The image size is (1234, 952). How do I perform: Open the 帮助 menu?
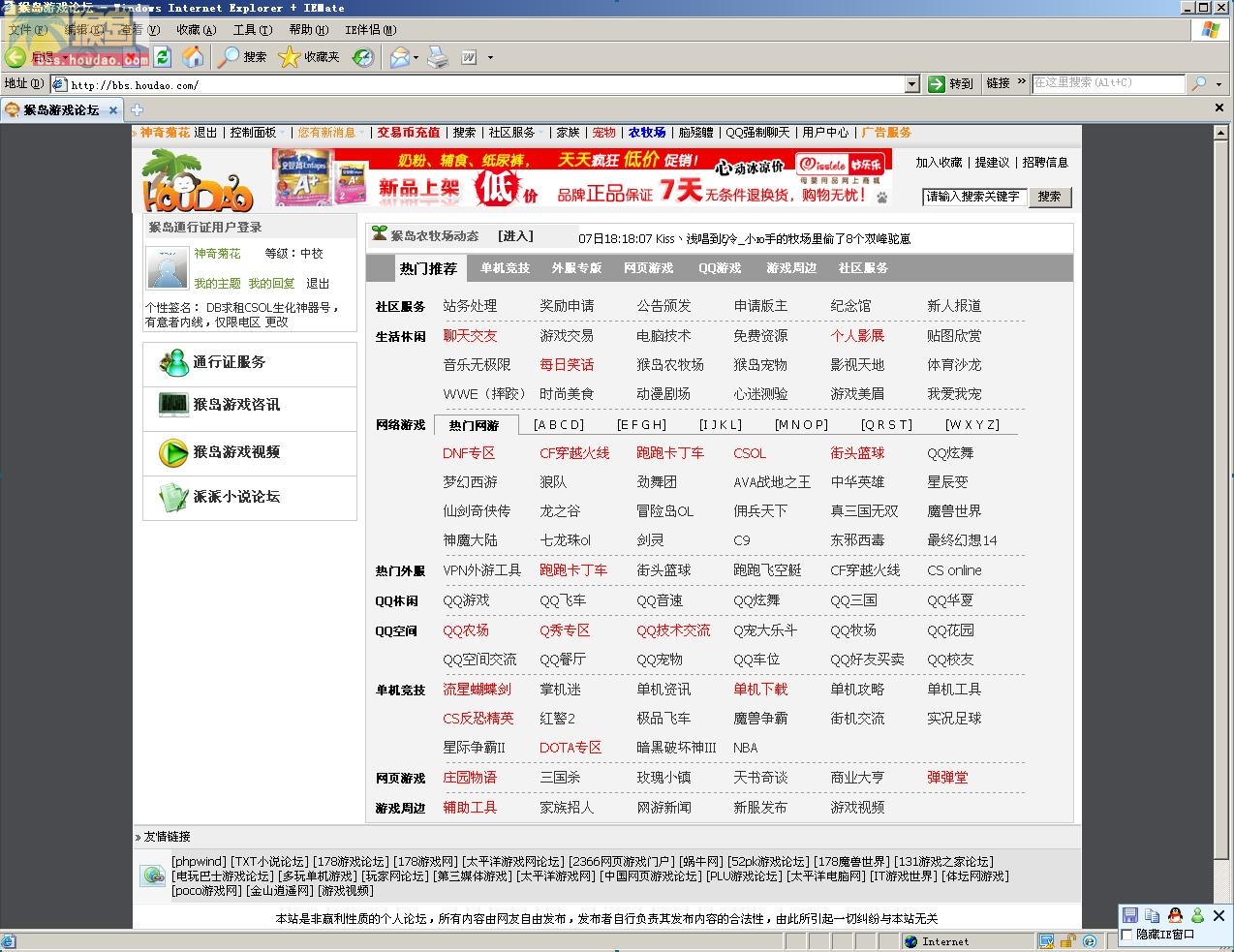coord(309,30)
